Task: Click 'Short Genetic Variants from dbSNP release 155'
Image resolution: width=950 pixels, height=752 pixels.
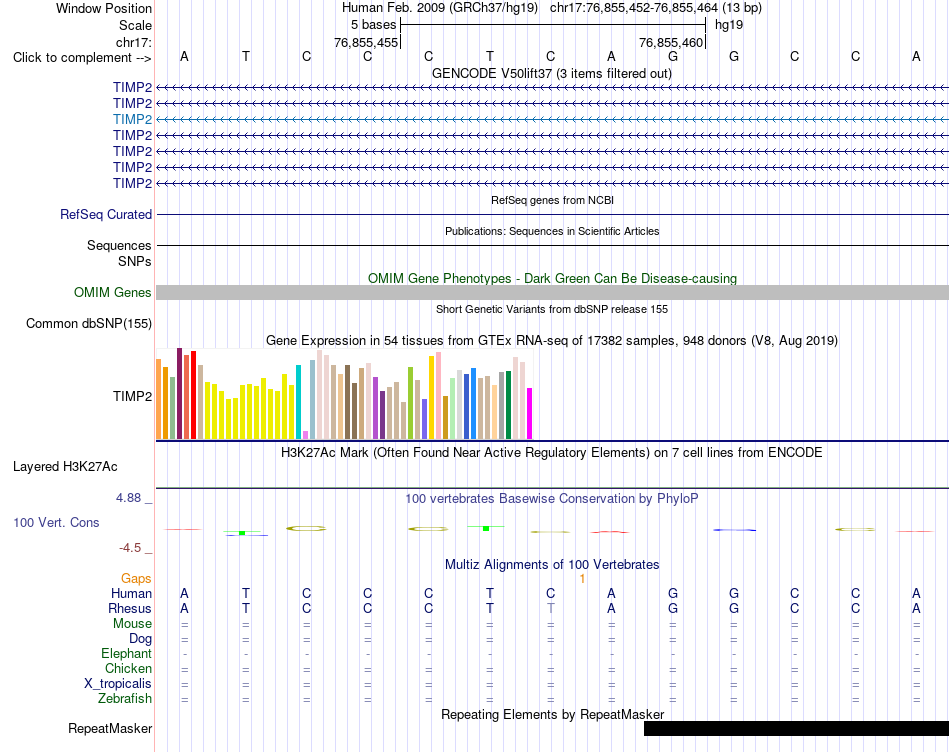Action: [552, 309]
